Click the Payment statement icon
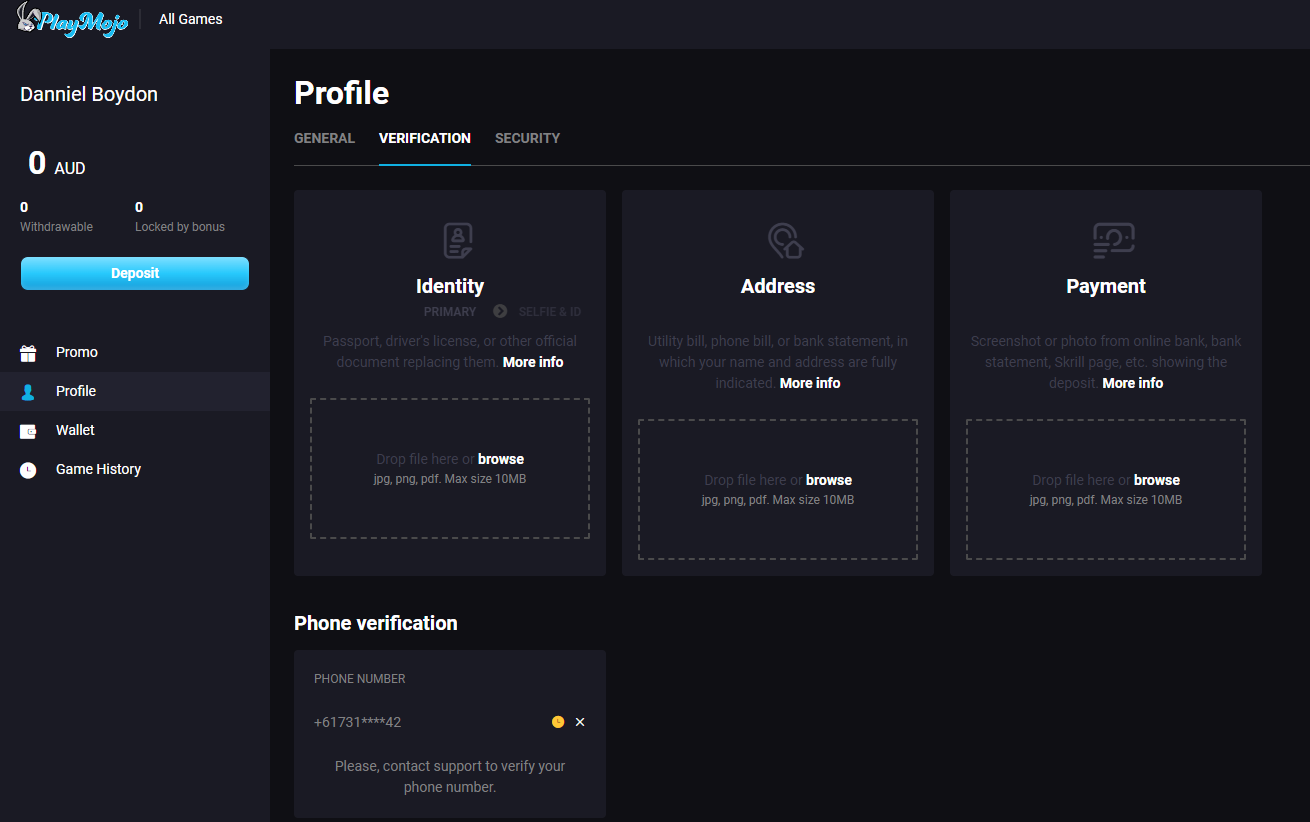Viewport: 1310px width, 822px height. click(x=1112, y=240)
